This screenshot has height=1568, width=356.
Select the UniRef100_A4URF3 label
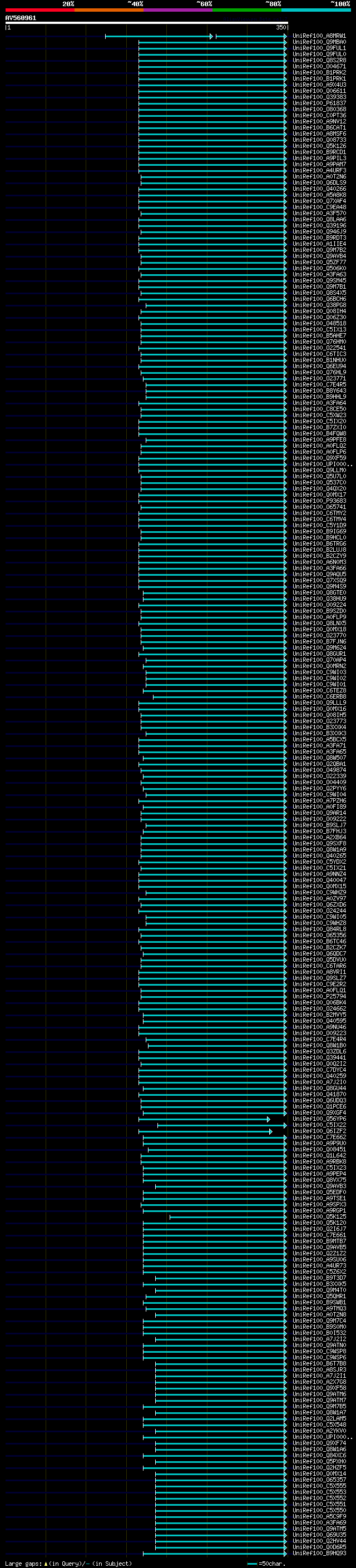pos(319,170)
